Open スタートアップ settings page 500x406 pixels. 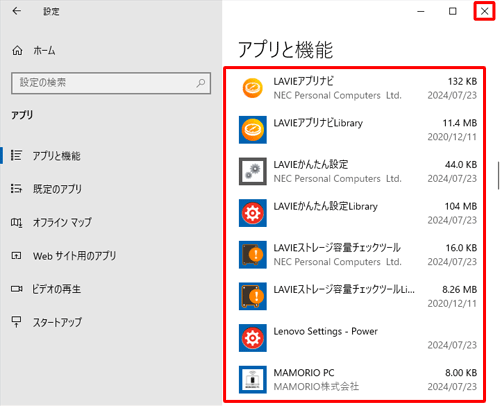tap(57, 322)
